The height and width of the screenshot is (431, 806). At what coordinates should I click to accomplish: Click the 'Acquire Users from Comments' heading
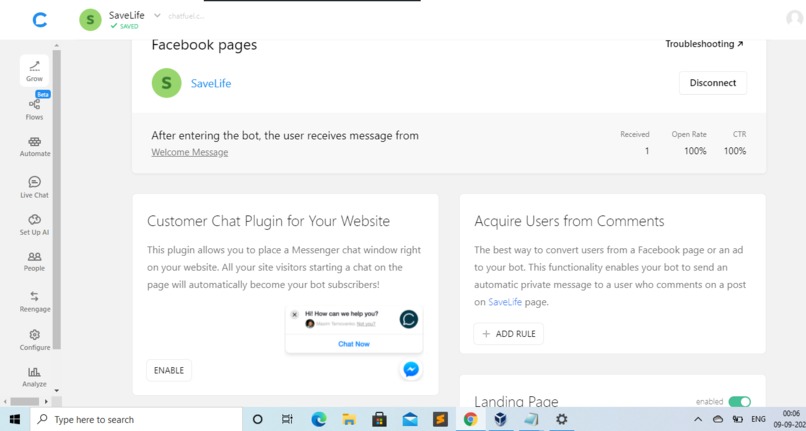(569, 221)
